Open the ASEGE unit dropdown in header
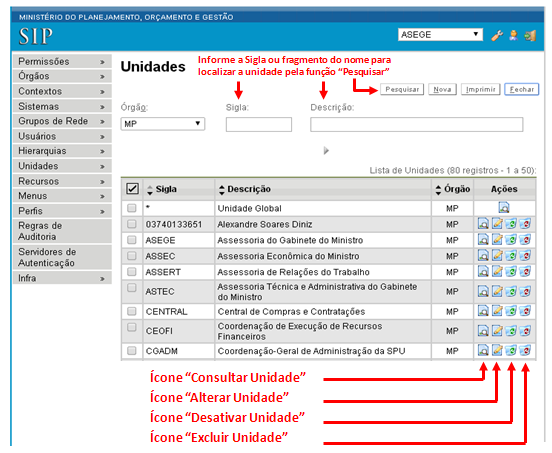552x453 pixels. tap(440, 34)
